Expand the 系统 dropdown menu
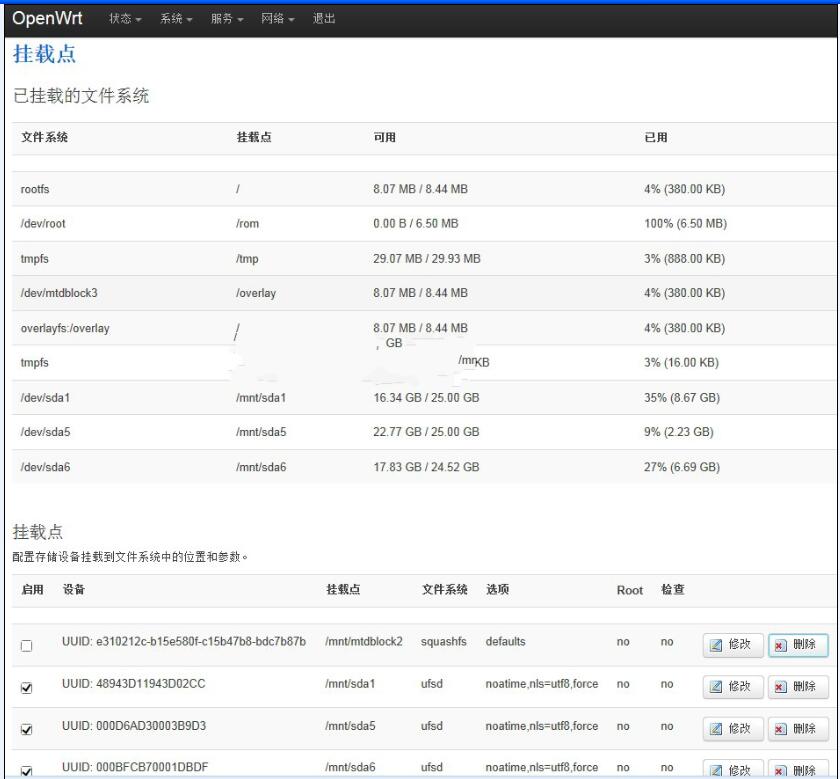This screenshot has width=840, height=779. [x=175, y=19]
